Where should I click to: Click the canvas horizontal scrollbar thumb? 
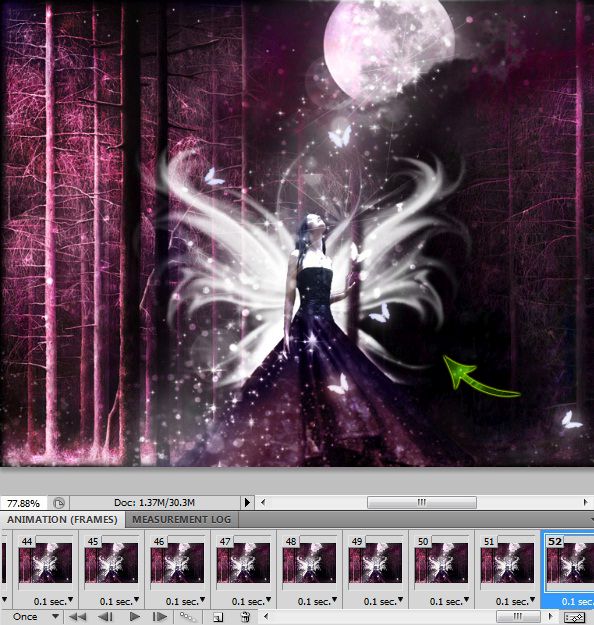point(422,502)
